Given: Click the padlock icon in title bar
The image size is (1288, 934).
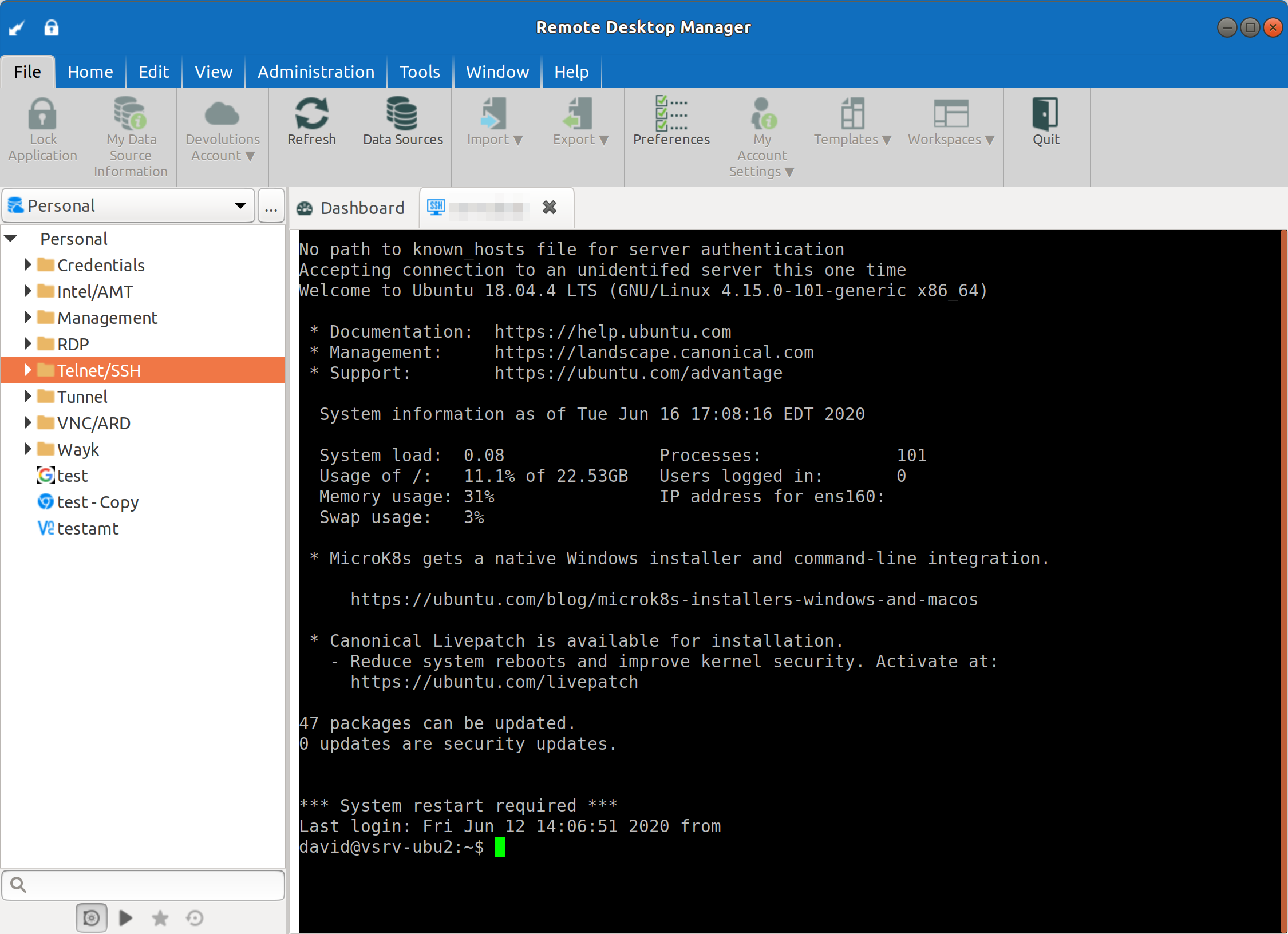Looking at the screenshot, I should pos(52,27).
